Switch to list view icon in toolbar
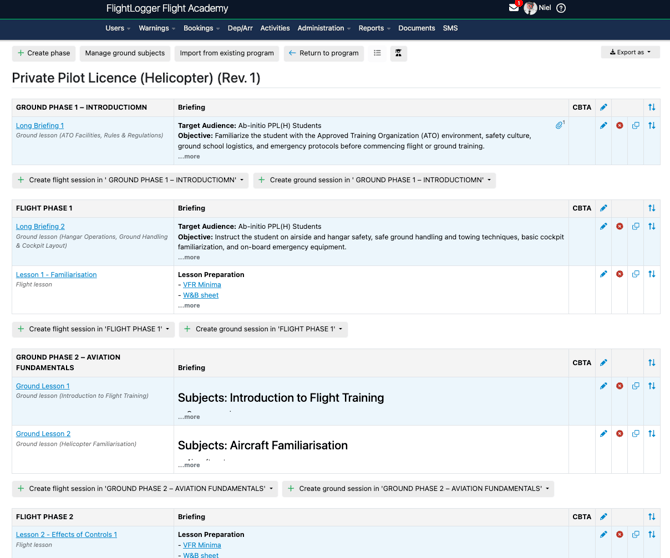This screenshot has width=670, height=558. click(377, 53)
